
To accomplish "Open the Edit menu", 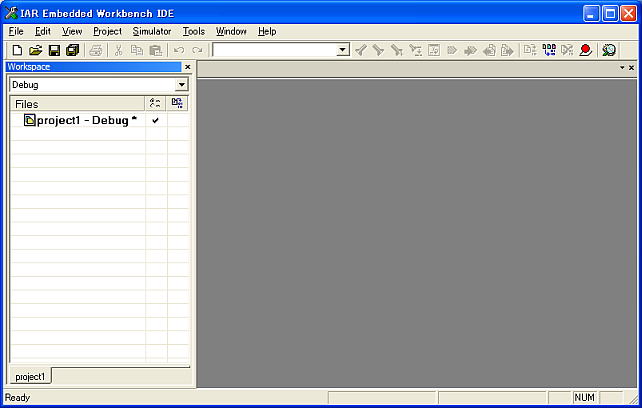I will tap(43, 31).
